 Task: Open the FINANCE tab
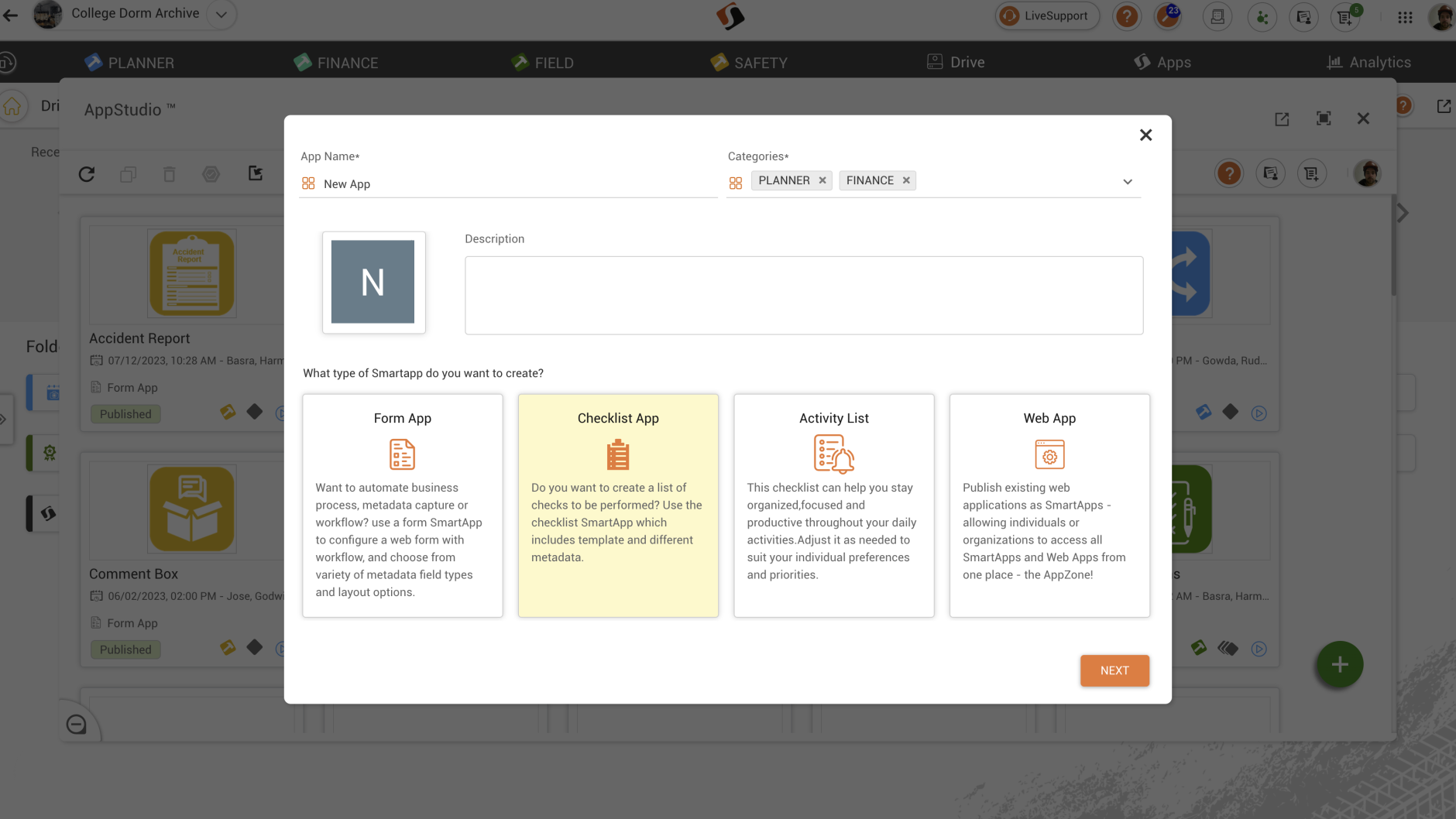point(336,63)
